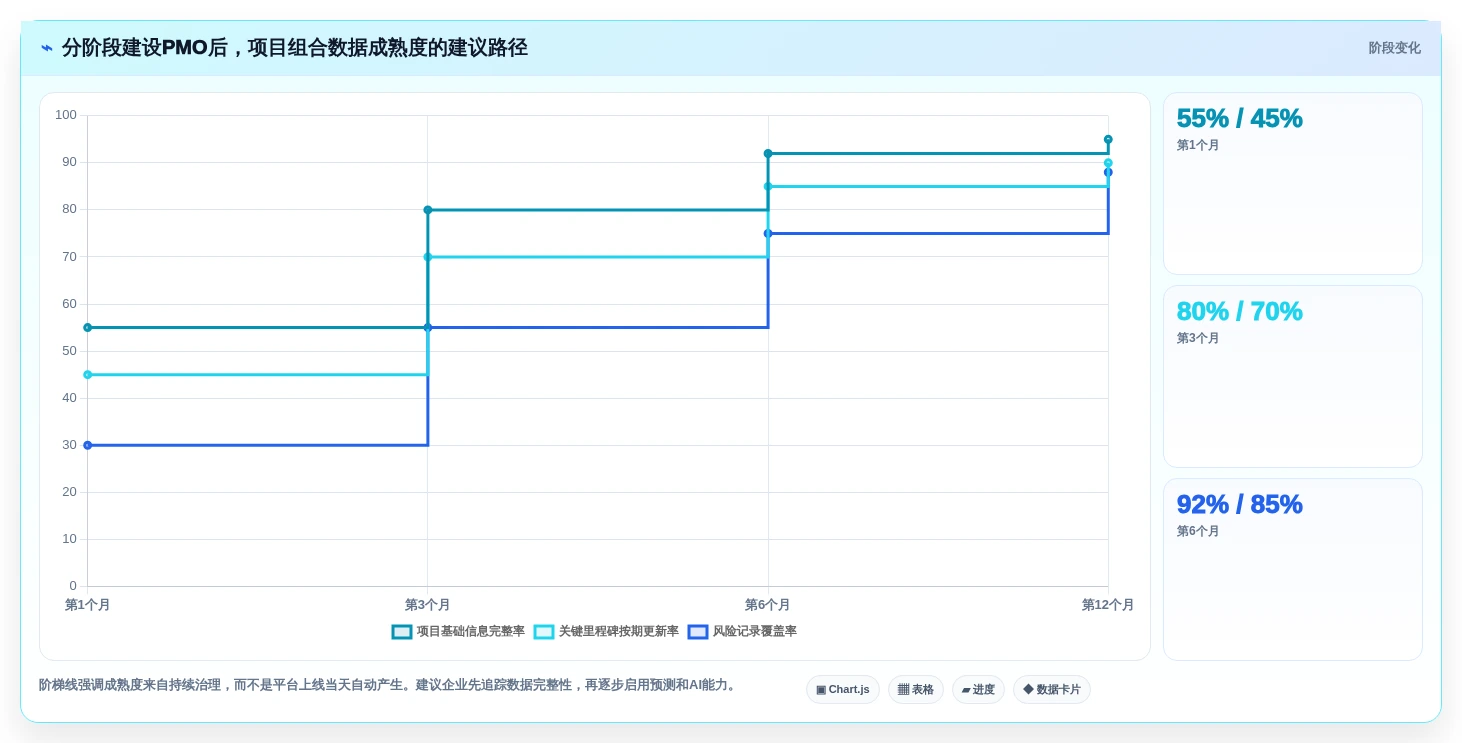Click 里程碑更新率 point at 第3个月 (70)
This screenshot has width=1462, height=743.
tap(428, 257)
